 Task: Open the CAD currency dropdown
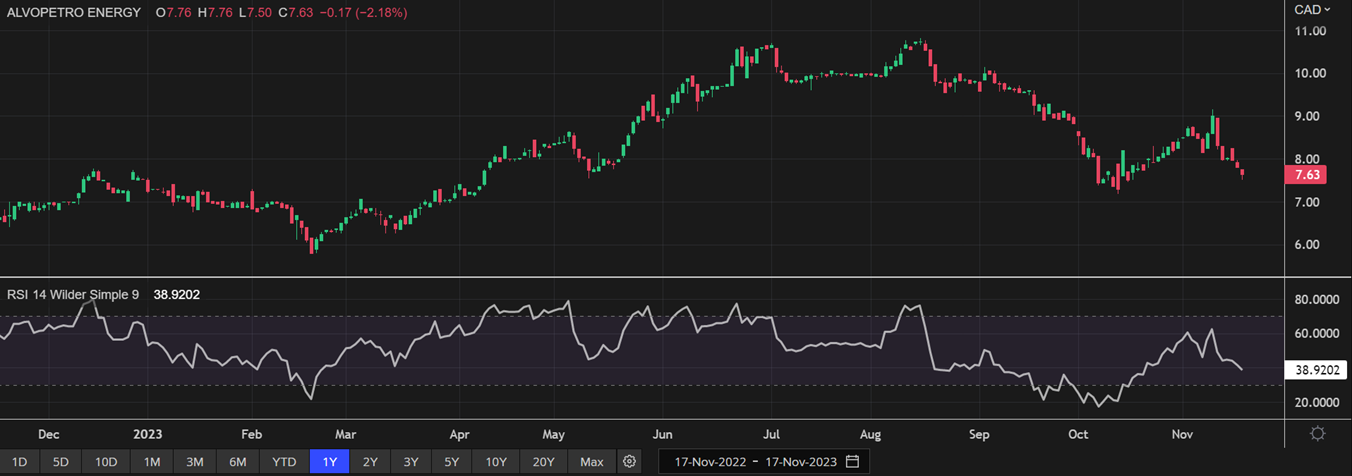click(1313, 10)
